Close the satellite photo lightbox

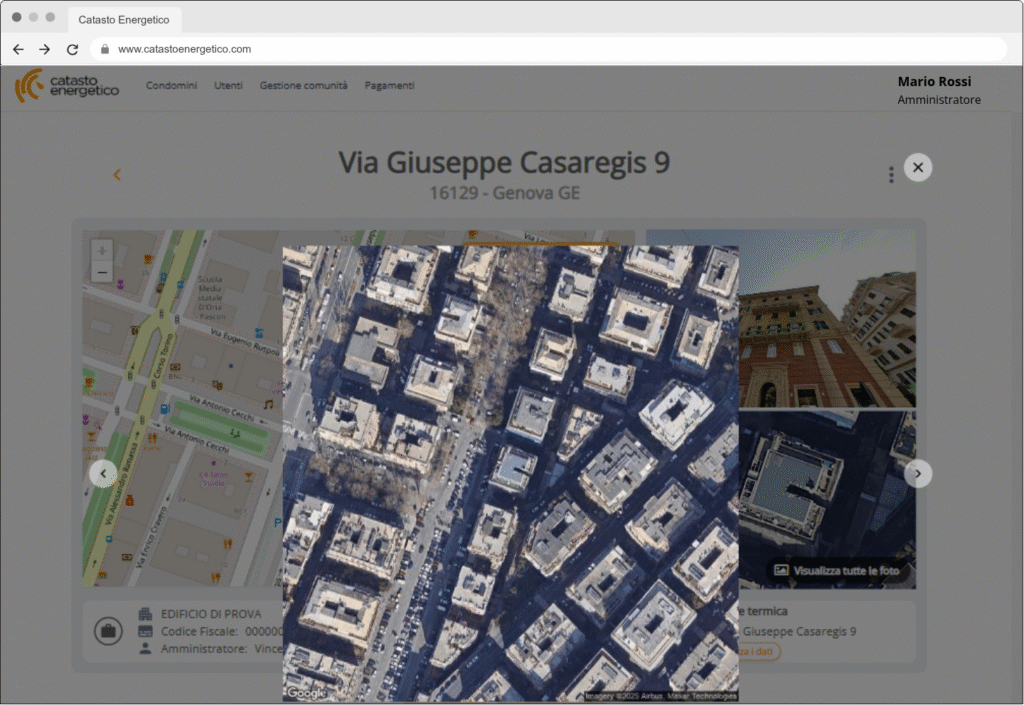tap(918, 167)
